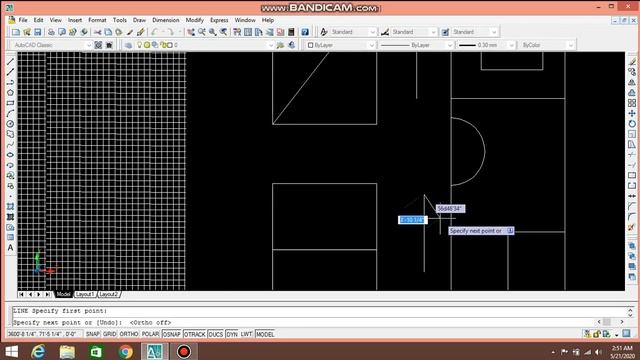Click the Erase tool in Modify toolbar
Screen dimensions: 640x360
pyautogui.click(x=632, y=62)
